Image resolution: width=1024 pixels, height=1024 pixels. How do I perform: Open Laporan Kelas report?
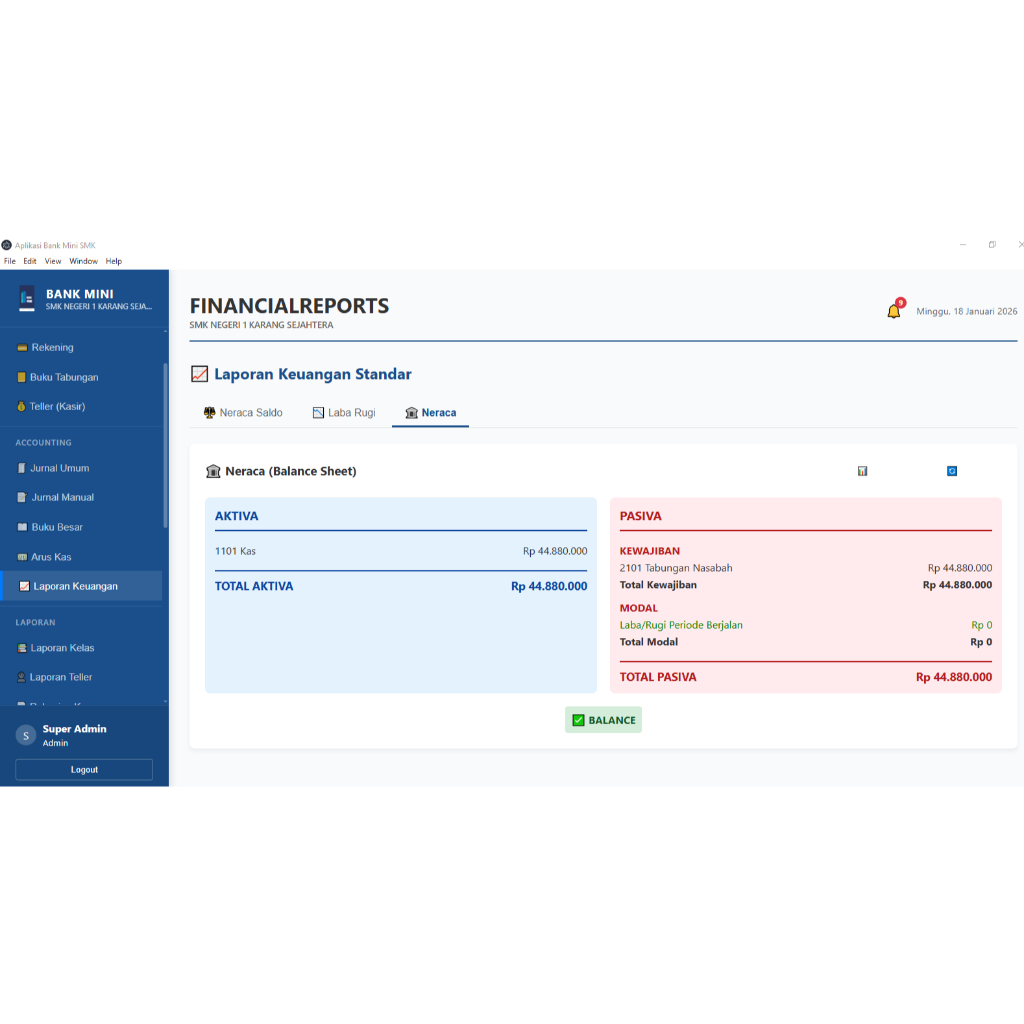pos(81,648)
